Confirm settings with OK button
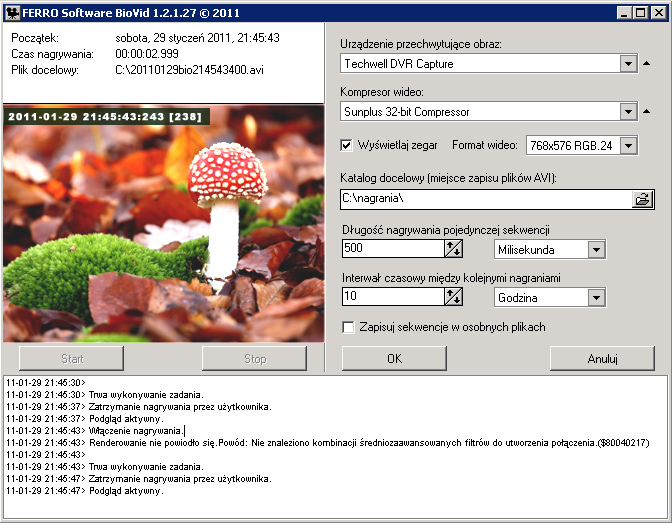672x523 pixels. 394,358
